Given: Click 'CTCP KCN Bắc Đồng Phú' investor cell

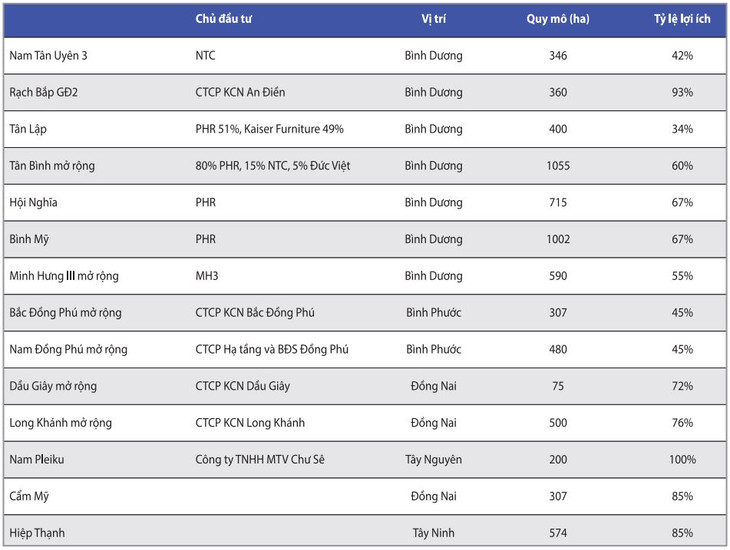Looking at the screenshot, I should coord(255,313).
